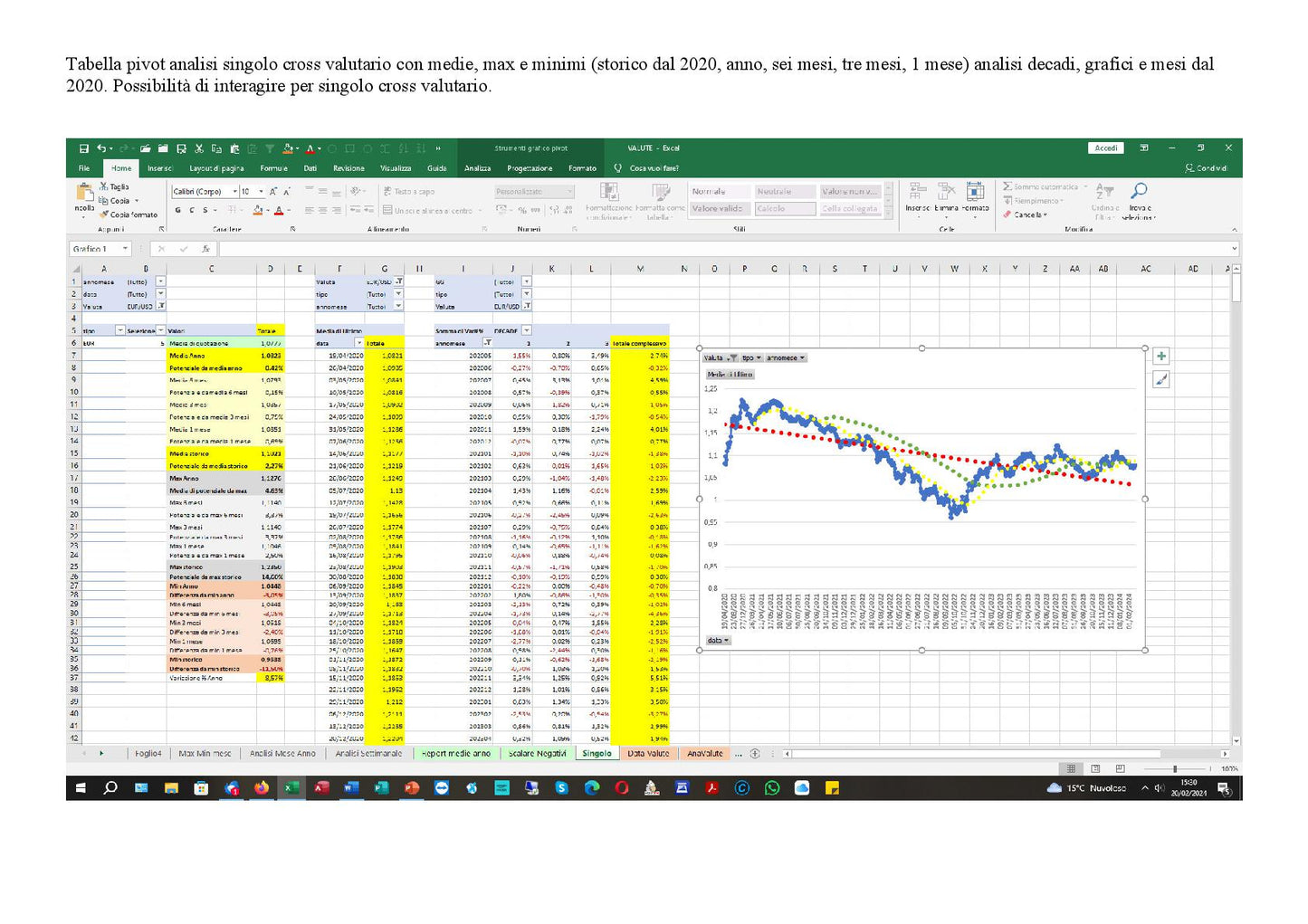Switch to page layout view in status bar

pyautogui.click(x=1095, y=768)
